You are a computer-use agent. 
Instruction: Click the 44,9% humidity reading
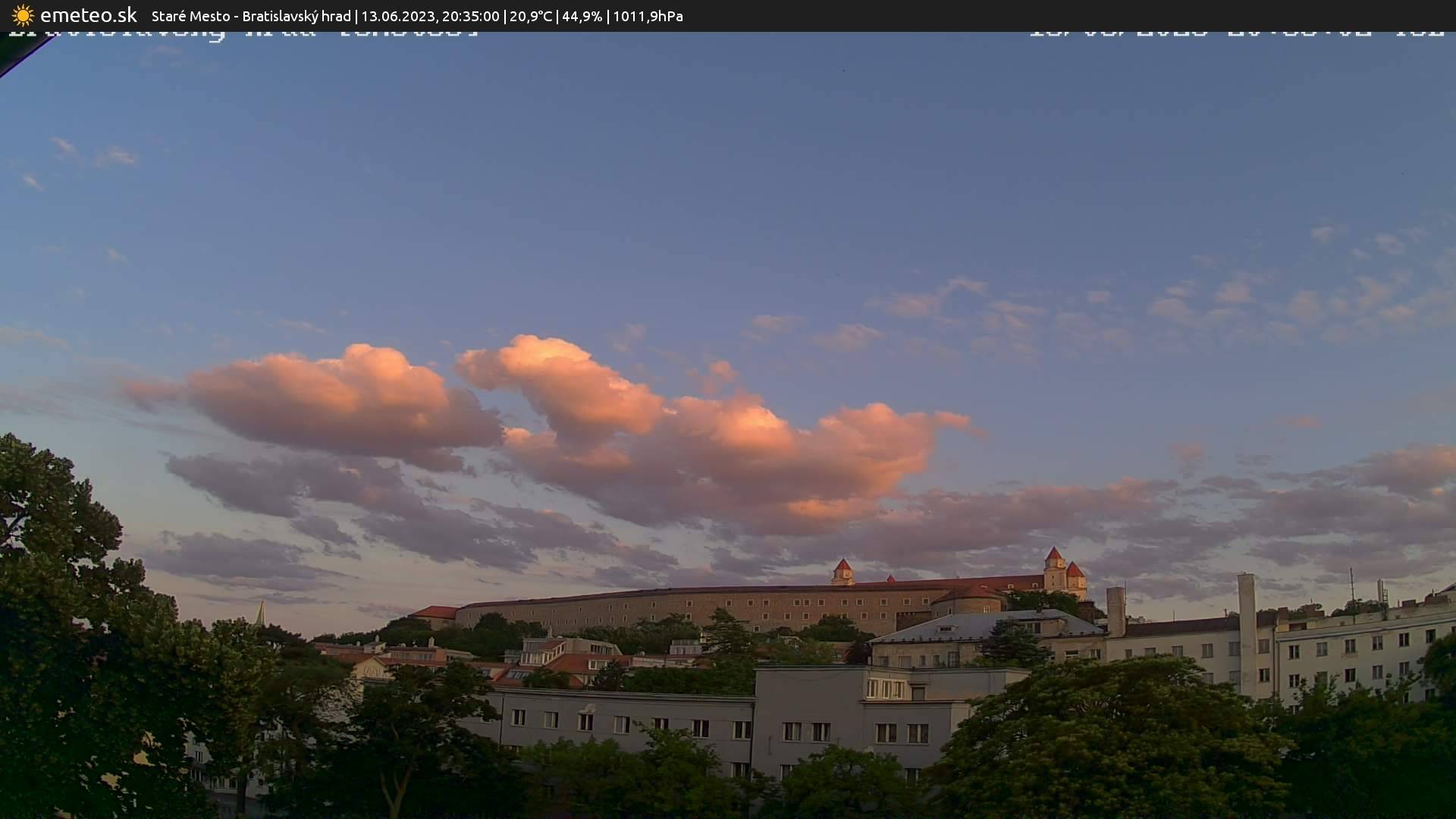pyautogui.click(x=582, y=16)
